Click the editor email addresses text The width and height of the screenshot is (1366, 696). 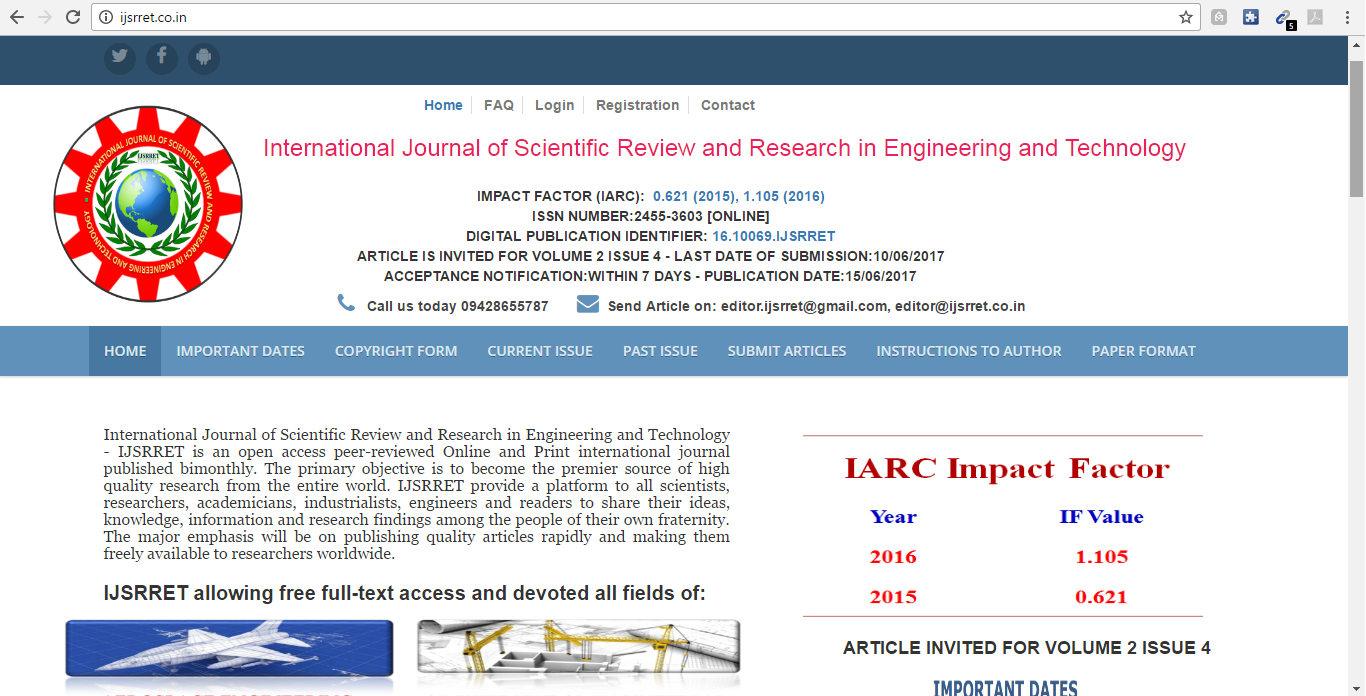click(873, 306)
